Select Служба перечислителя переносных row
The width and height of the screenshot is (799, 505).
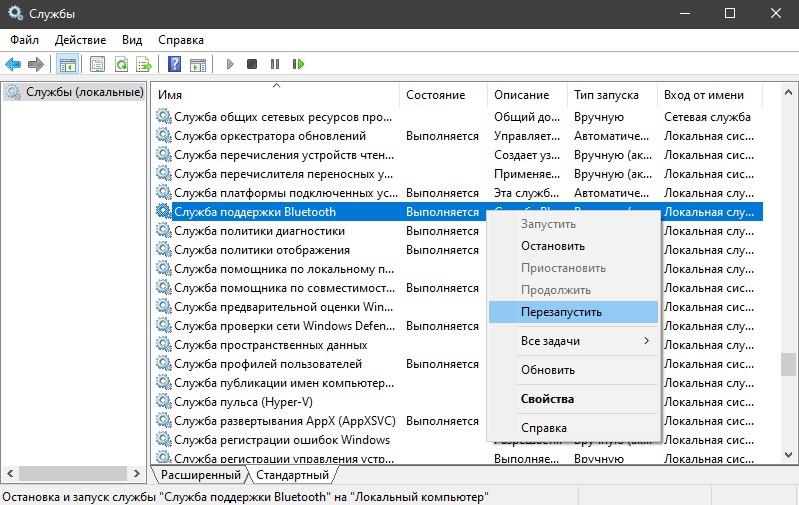[x=459, y=174]
